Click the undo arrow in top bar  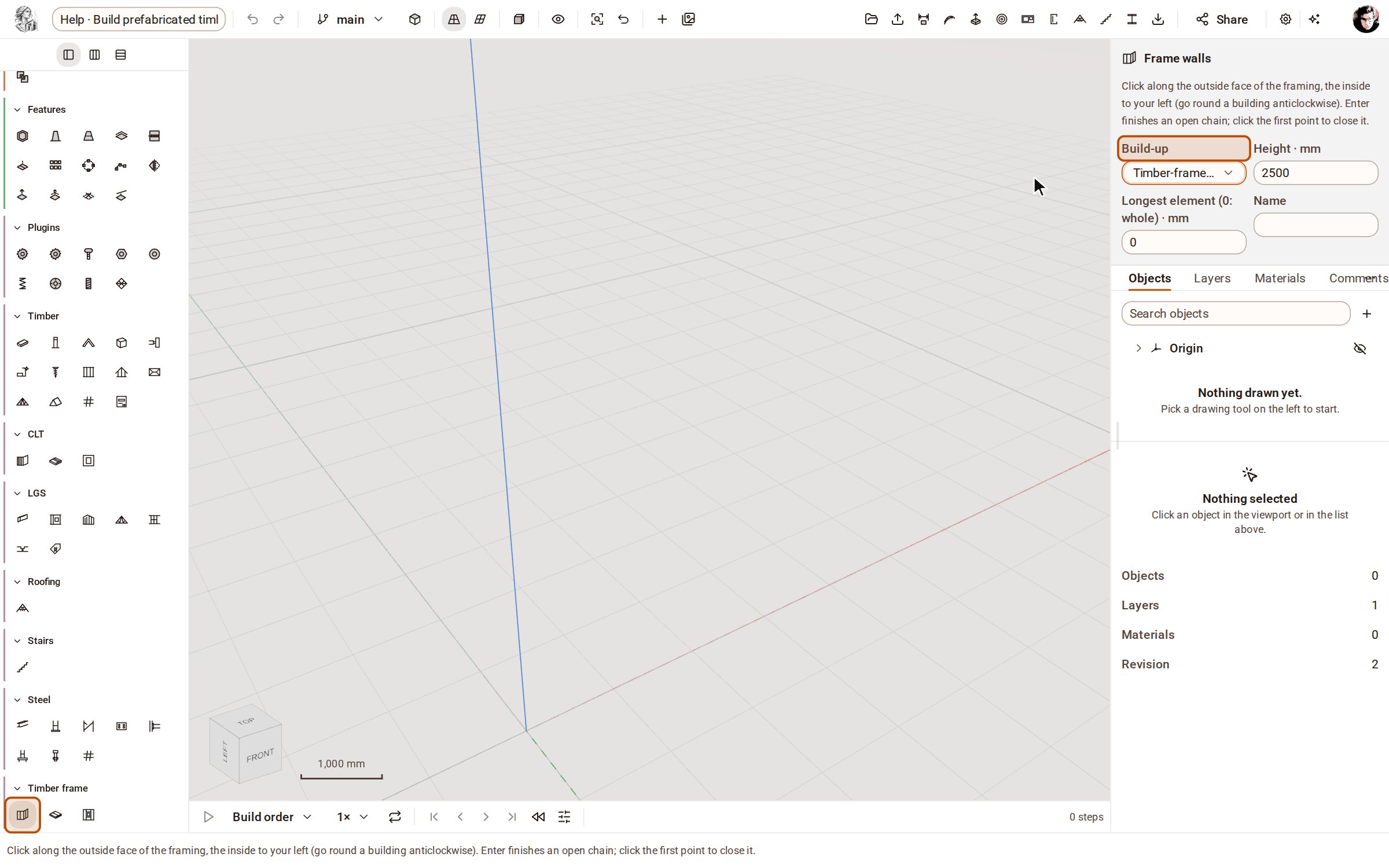tap(252, 19)
